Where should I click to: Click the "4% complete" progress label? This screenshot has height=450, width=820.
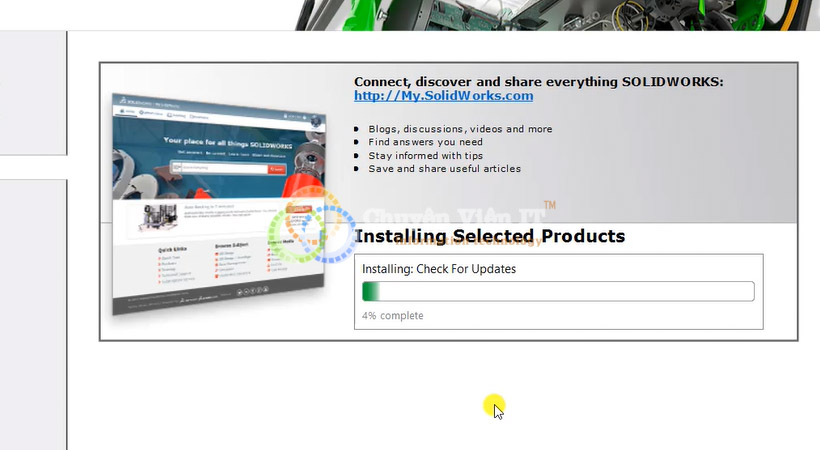click(x=392, y=316)
